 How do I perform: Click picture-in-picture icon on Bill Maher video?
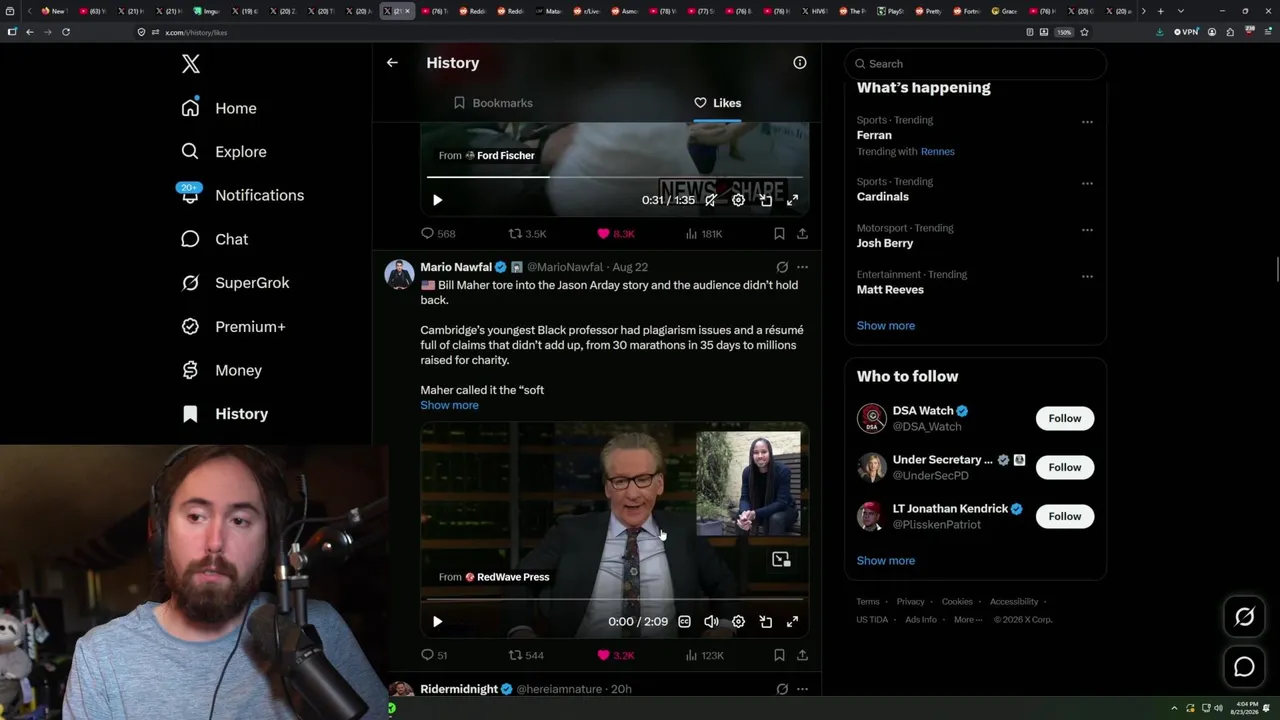781,560
